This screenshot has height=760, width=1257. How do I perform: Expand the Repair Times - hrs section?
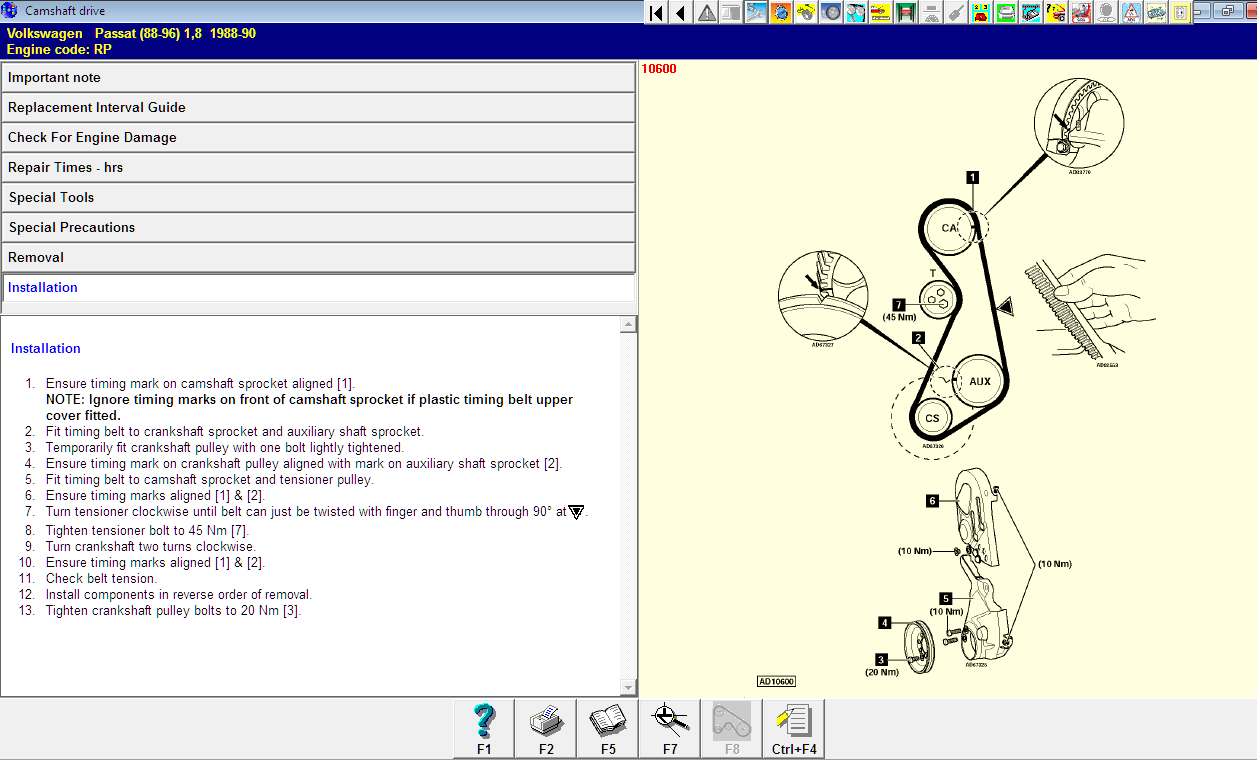click(318, 167)
